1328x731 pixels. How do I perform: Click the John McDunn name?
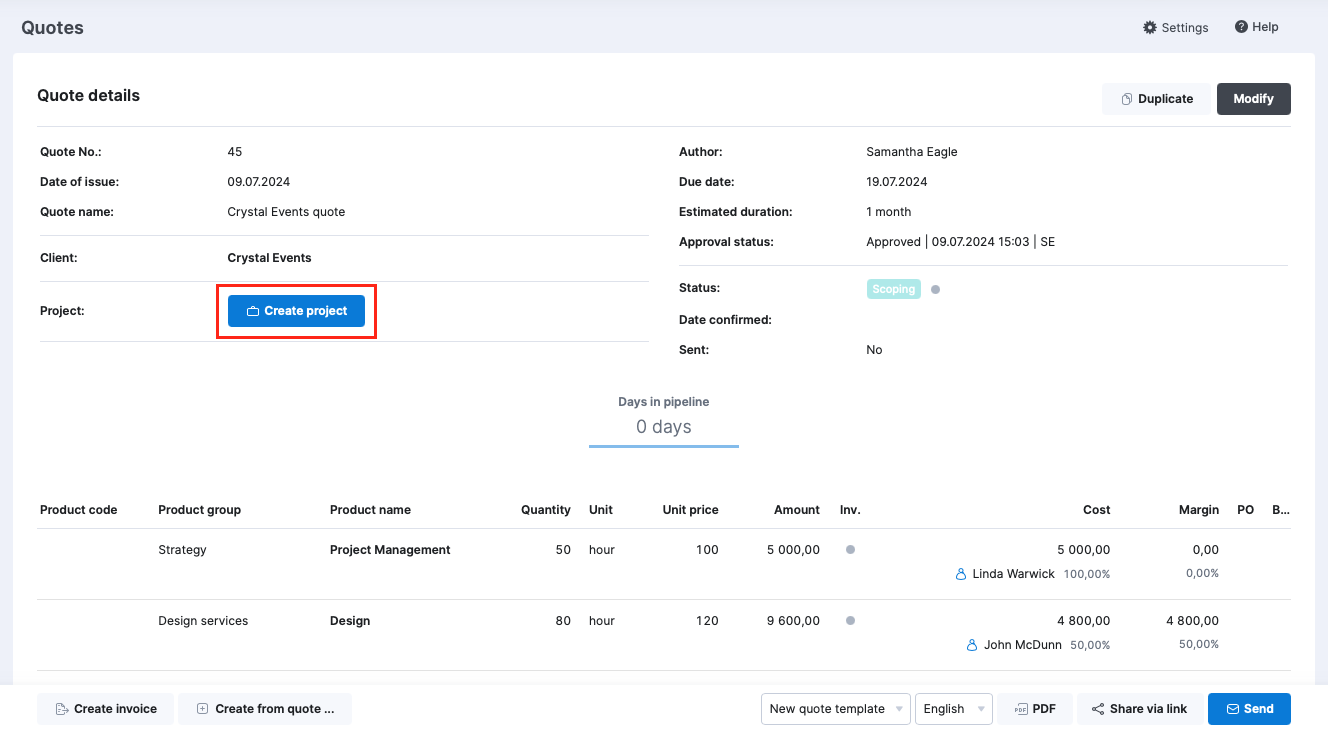[1023, 645]
